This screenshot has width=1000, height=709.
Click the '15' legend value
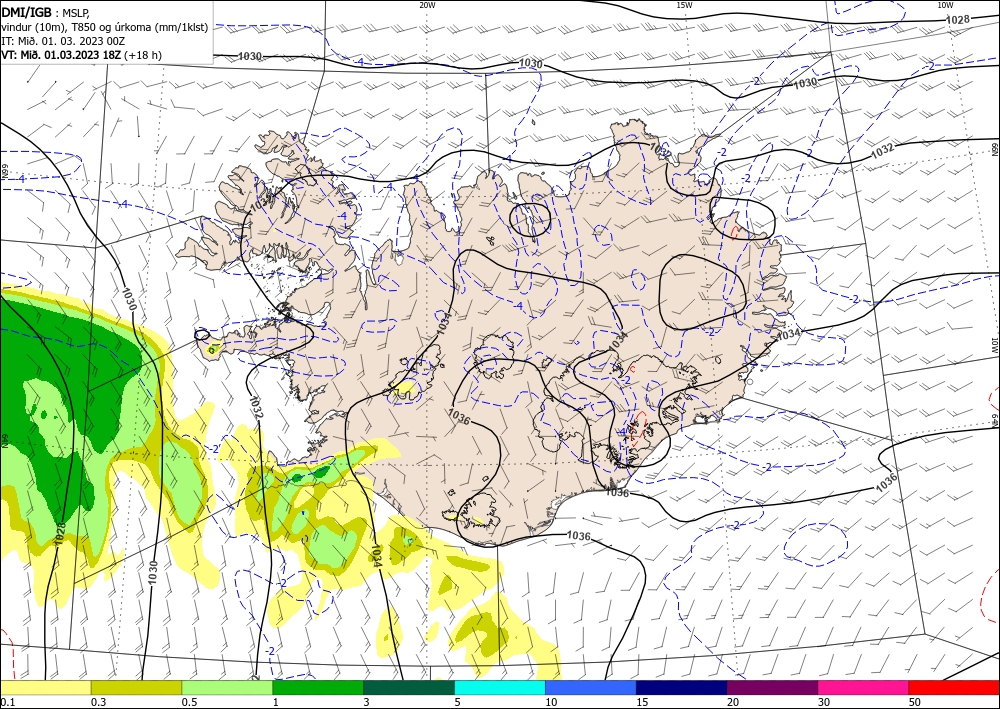click(x=642, y=702)
